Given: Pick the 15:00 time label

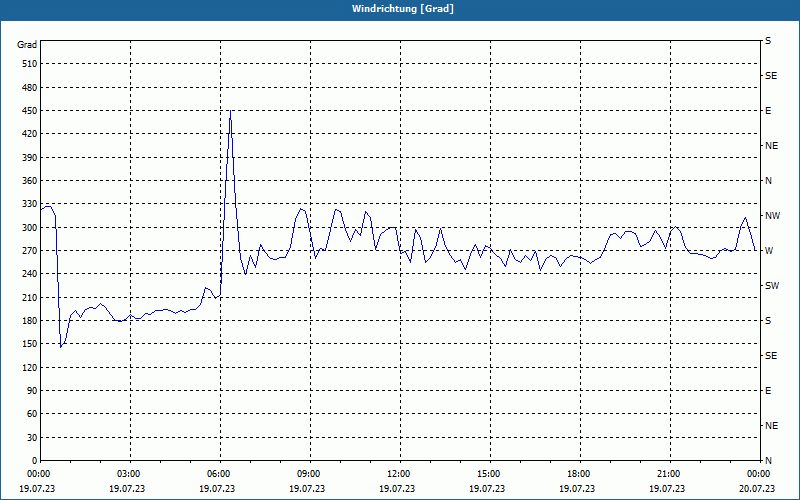Looking at the screenshot, I should tap(490, 474).
